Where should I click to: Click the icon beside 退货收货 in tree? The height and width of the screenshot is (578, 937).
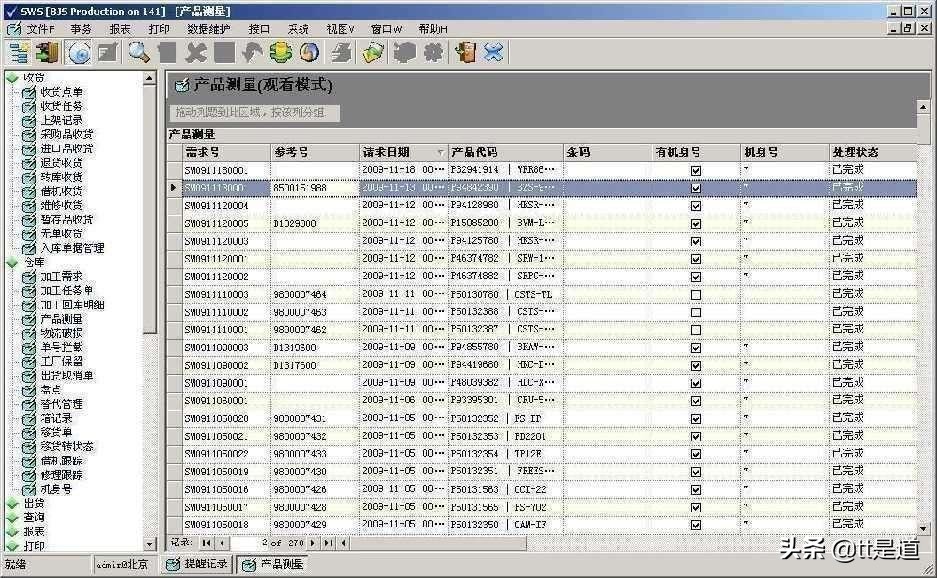pyautogui.click(x=29, y=163)
